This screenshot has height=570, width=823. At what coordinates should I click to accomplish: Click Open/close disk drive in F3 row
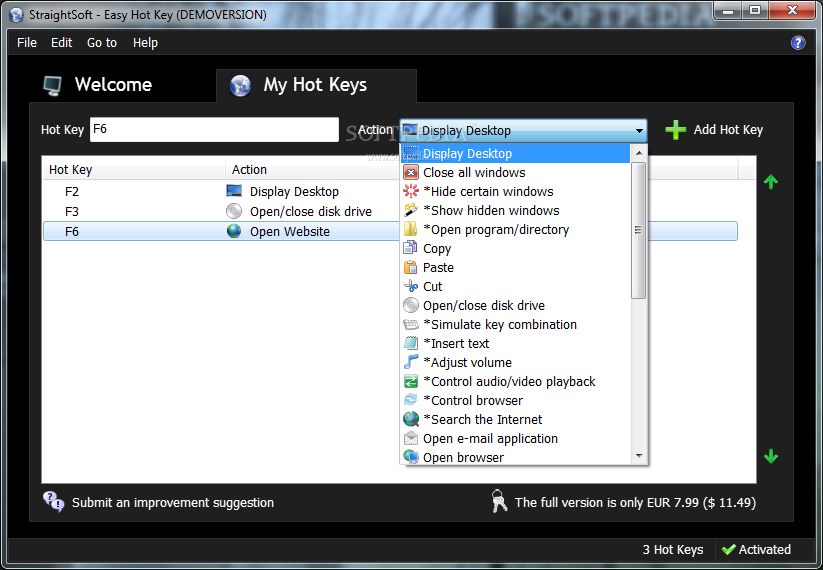[311, 212]
